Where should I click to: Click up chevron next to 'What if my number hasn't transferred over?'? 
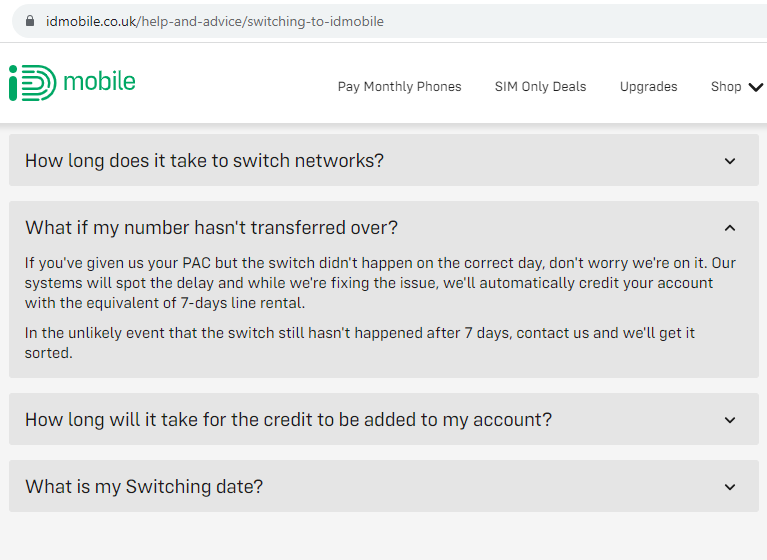pos(730,228)
